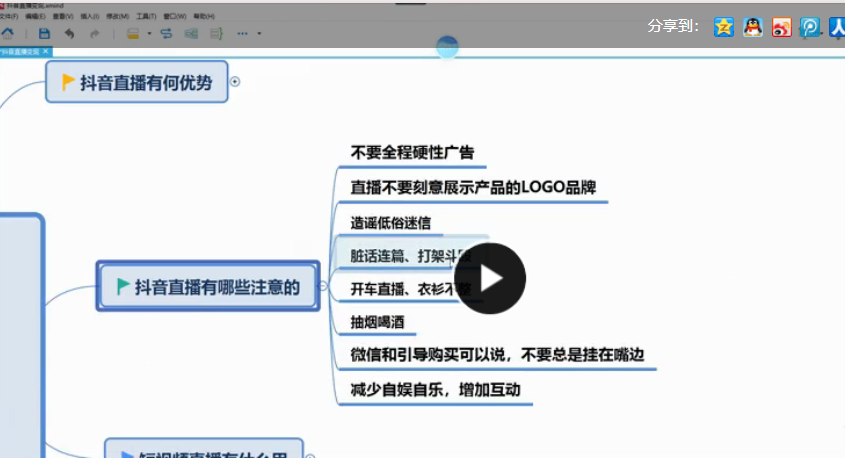The height and width of the screenshot is (458, 845).
Task: Open the 查看(V) menu
Action: pyautogui.click(x=63, y=16)
